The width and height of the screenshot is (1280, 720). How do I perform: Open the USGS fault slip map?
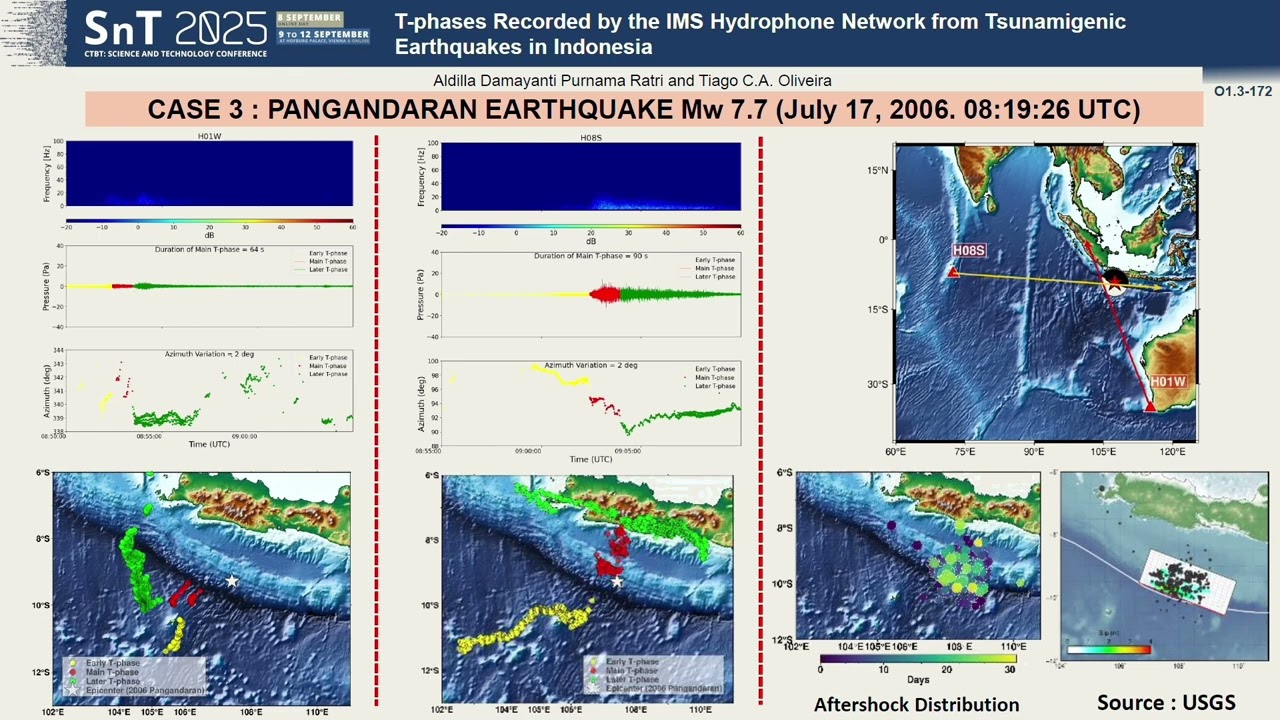point(1164,567)
